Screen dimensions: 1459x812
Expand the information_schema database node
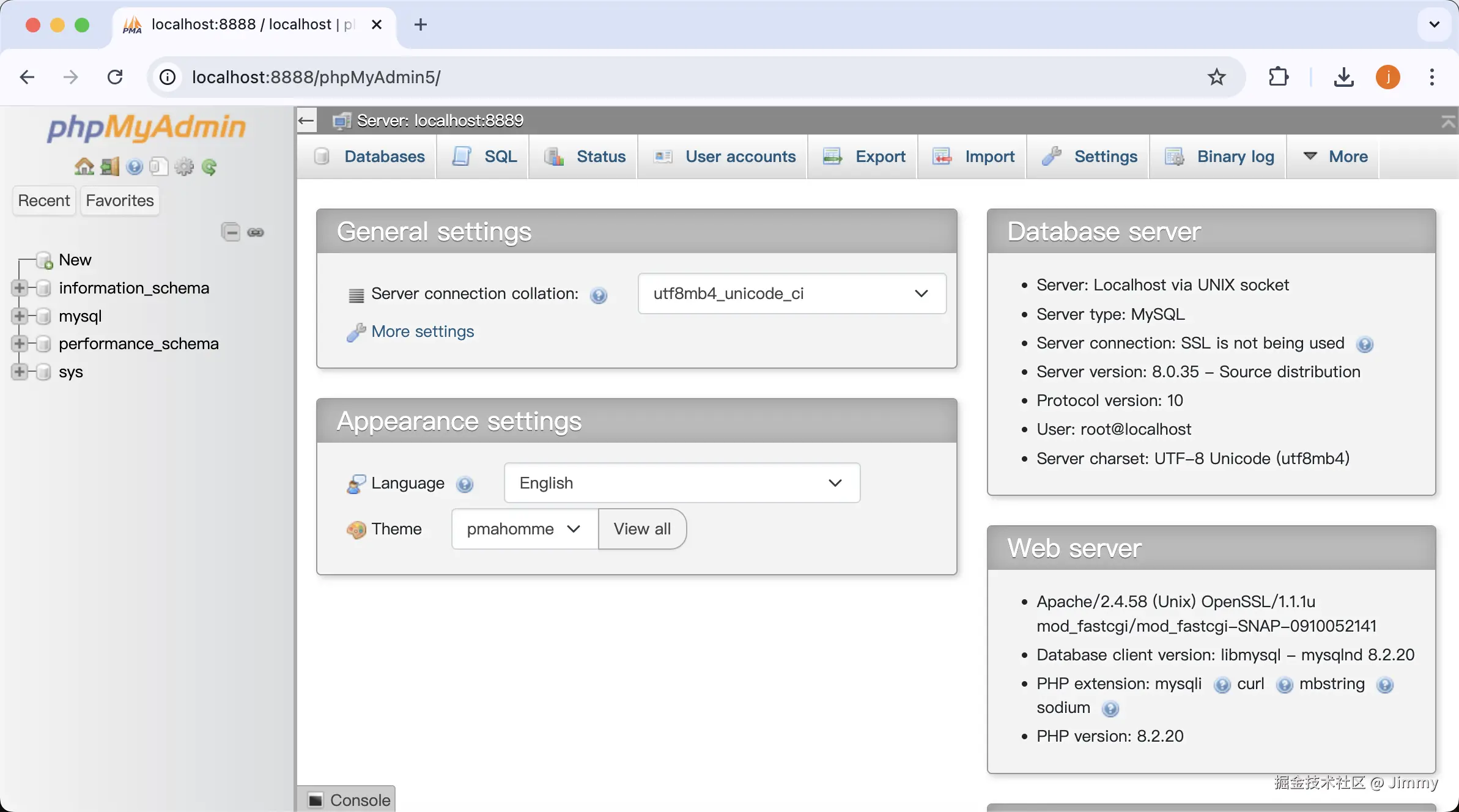20,288
